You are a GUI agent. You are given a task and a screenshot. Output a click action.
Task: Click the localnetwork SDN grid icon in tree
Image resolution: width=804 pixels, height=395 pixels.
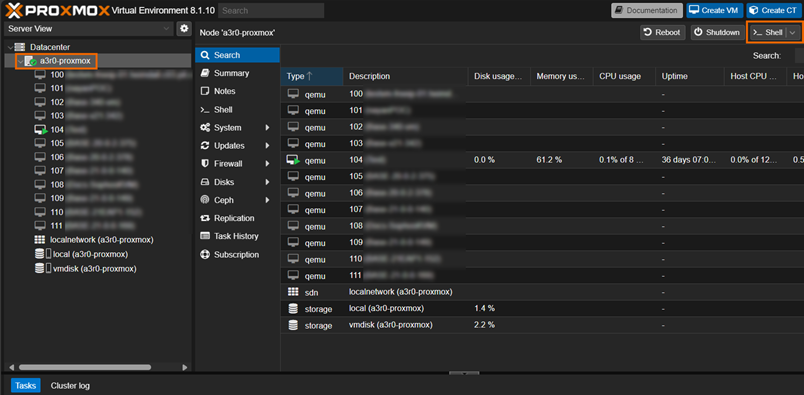[x=39, y=240]
